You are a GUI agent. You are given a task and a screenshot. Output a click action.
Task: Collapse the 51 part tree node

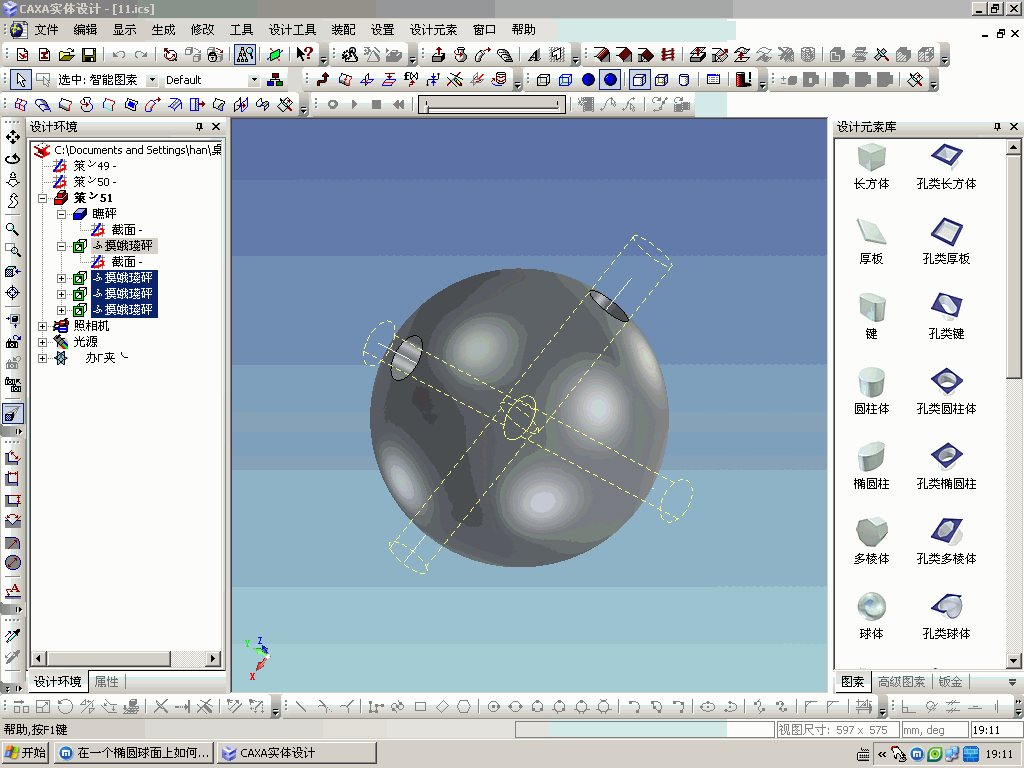[42, 198]
